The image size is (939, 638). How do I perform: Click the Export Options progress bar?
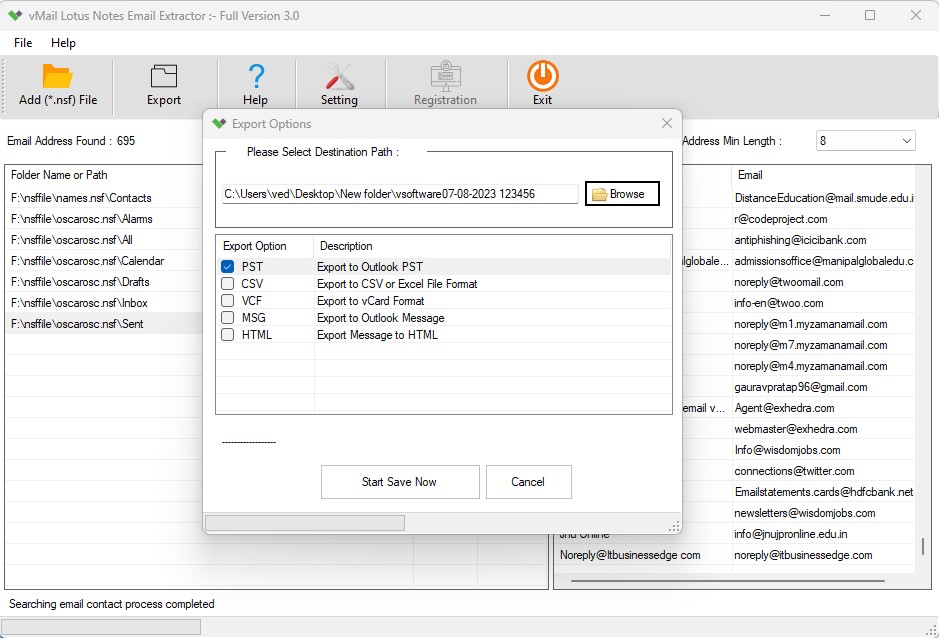305,523
